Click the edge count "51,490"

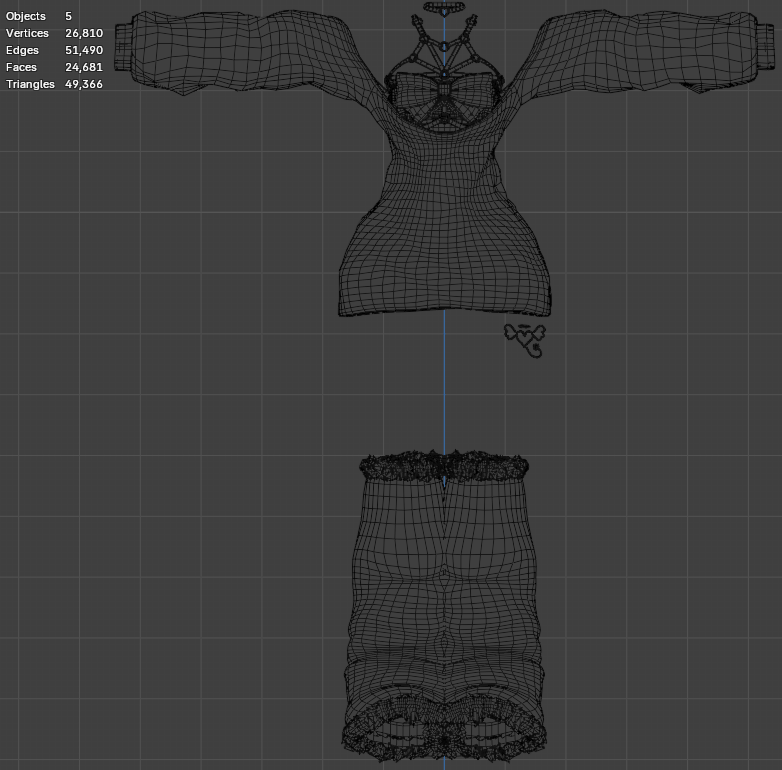click(x=84, y=50)
